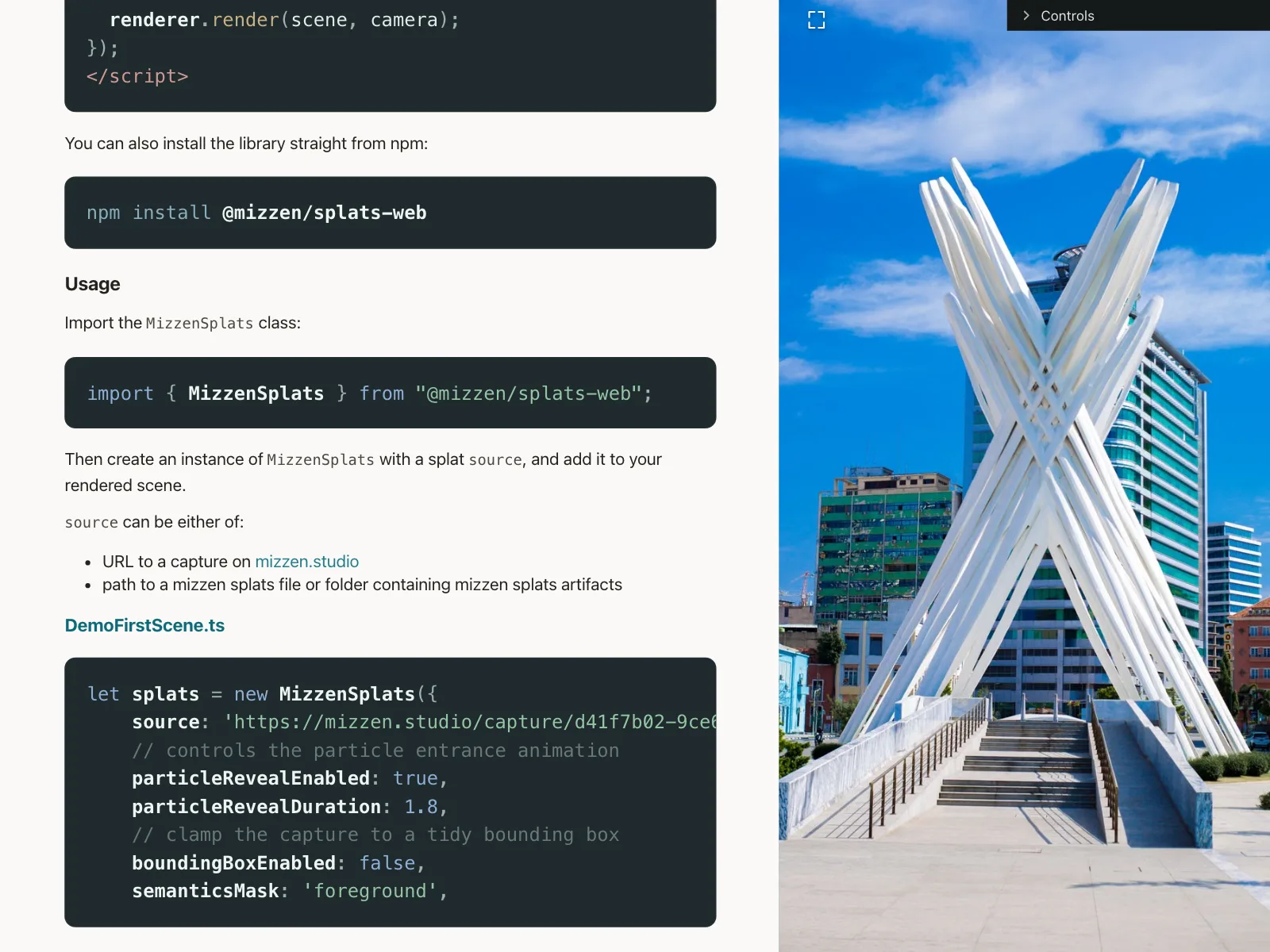Click the comment about particle entrance animation
The width and height of the screenshot is (1270, 952).
coord(375,750)
